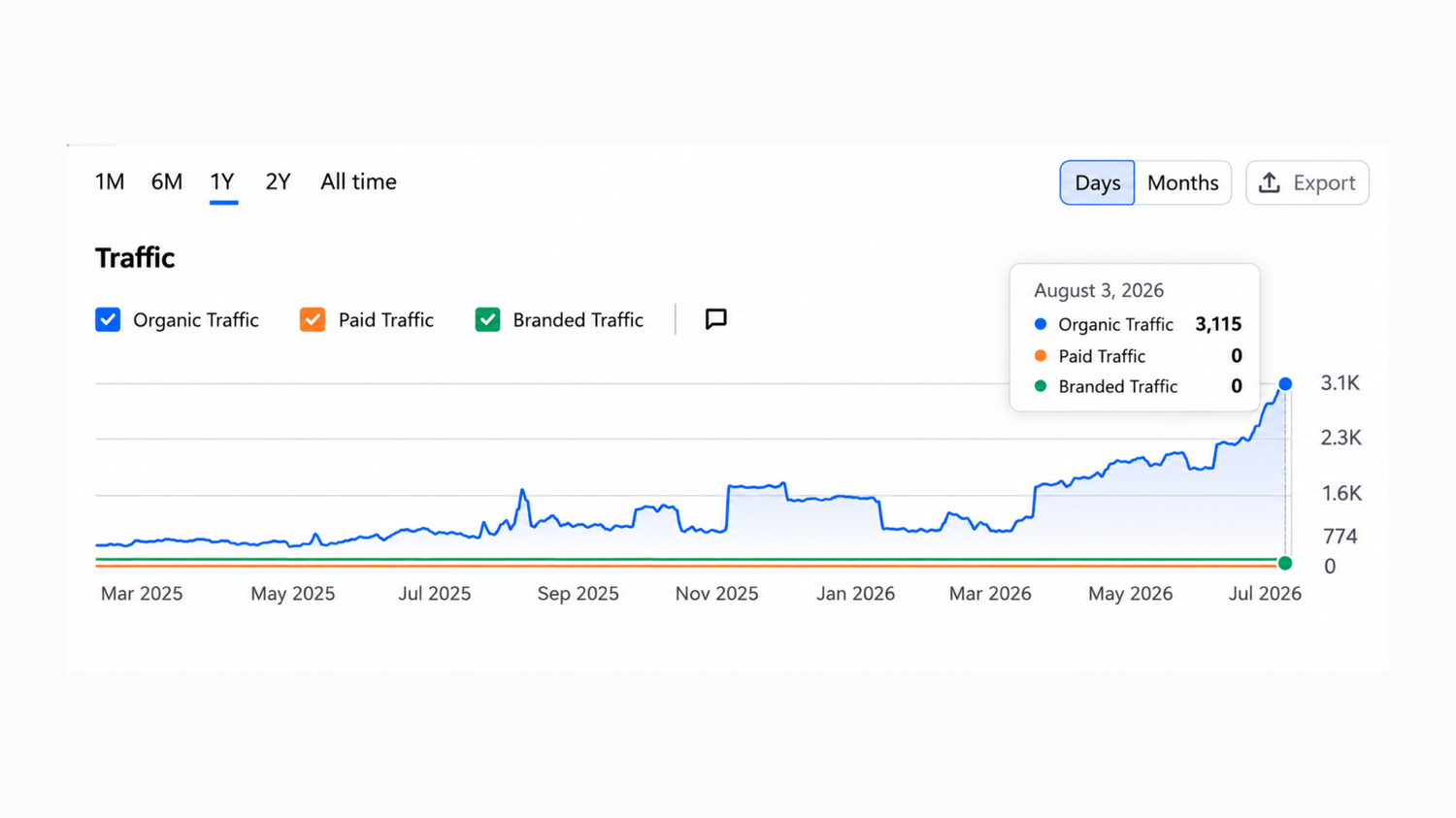Click the blue Organic Traffic dot in tooltip
The width and height of the screenshot is (1456, 818).
pos(1041,324)
